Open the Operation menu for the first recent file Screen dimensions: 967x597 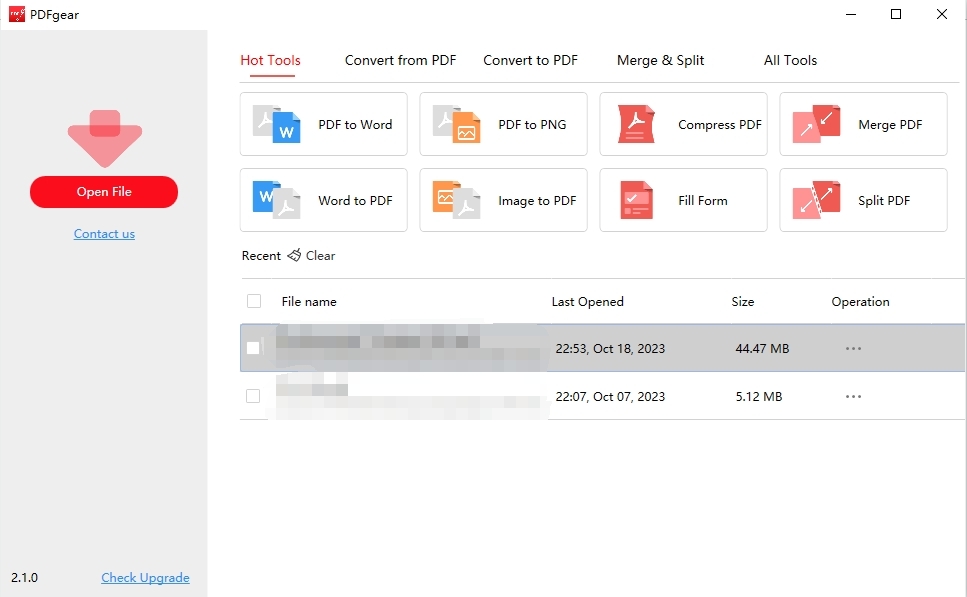tap(853, 348)
